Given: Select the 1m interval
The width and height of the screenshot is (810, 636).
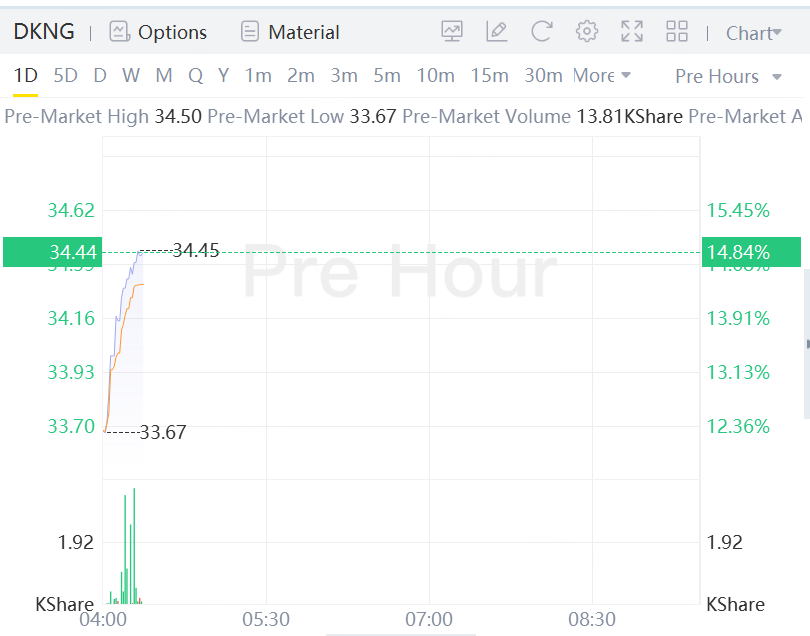Looking at the screenshot, I should tap(258, 76).
